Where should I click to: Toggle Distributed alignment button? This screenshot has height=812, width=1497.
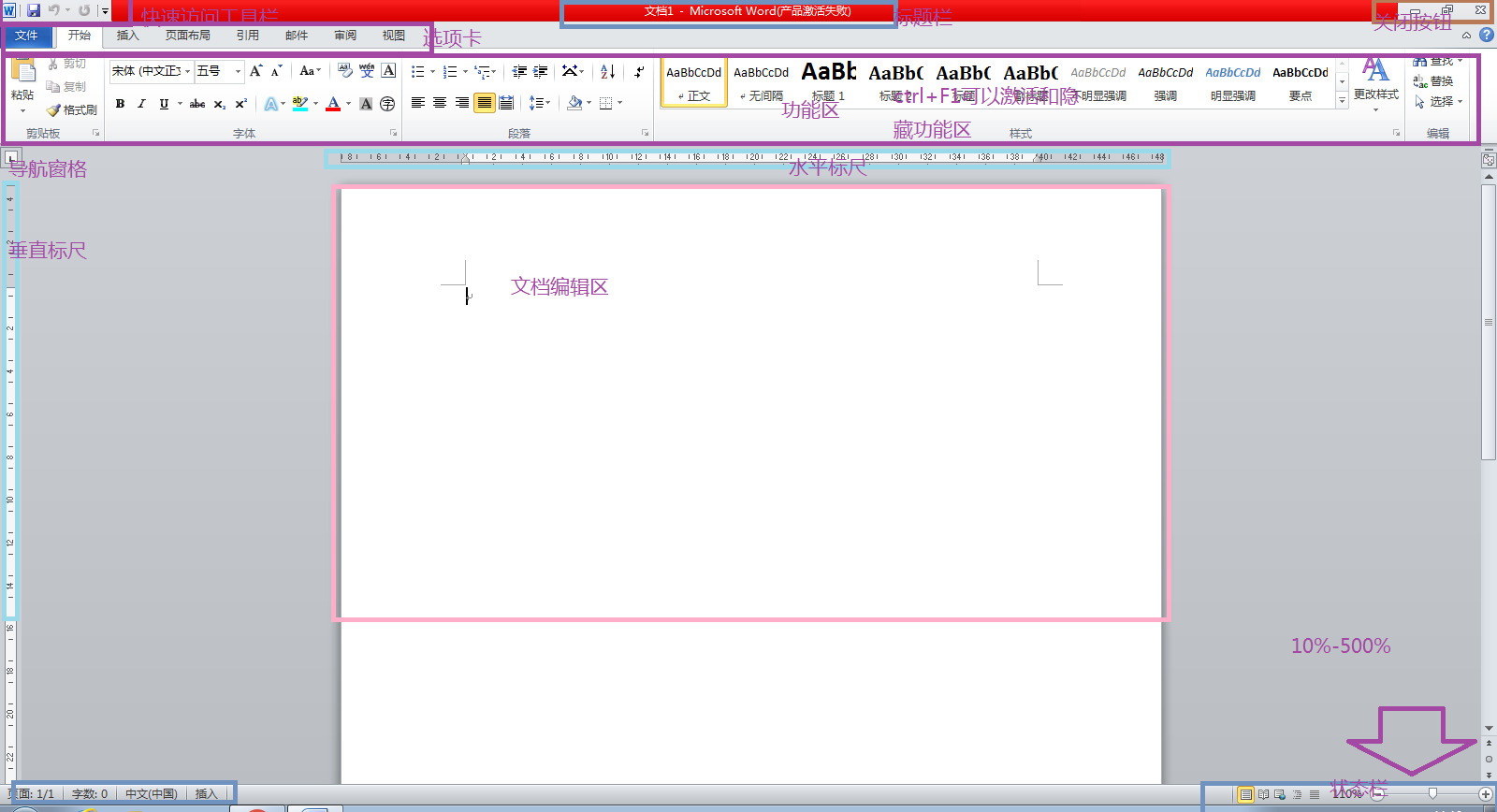pos(506,103)
